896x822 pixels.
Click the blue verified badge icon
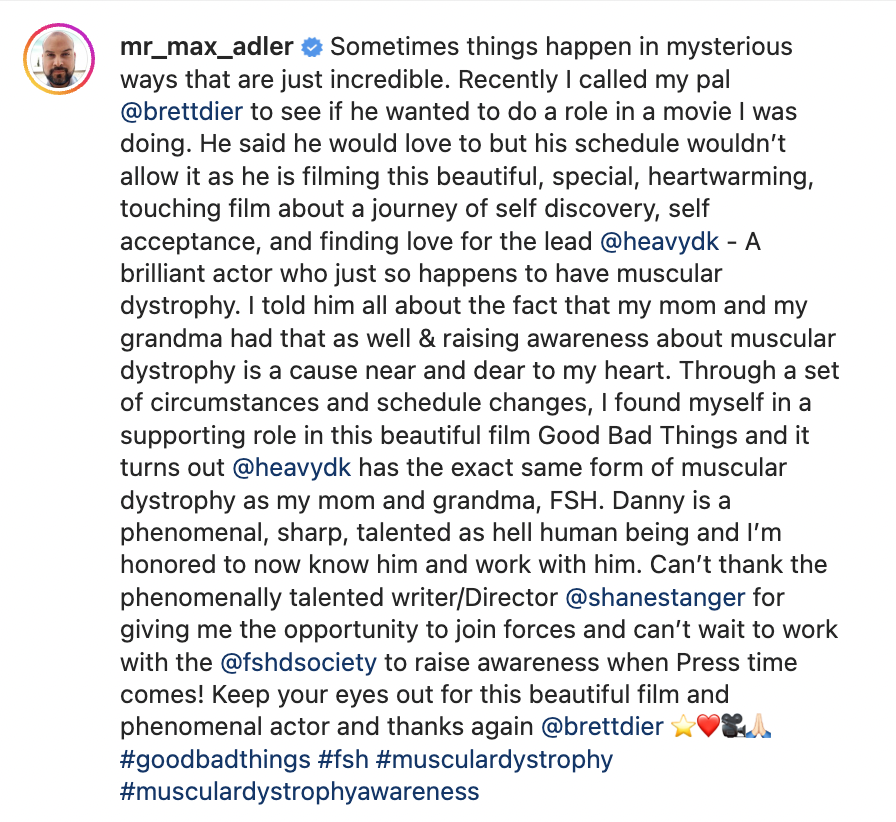pyautogui.click(x=312, y=47)
